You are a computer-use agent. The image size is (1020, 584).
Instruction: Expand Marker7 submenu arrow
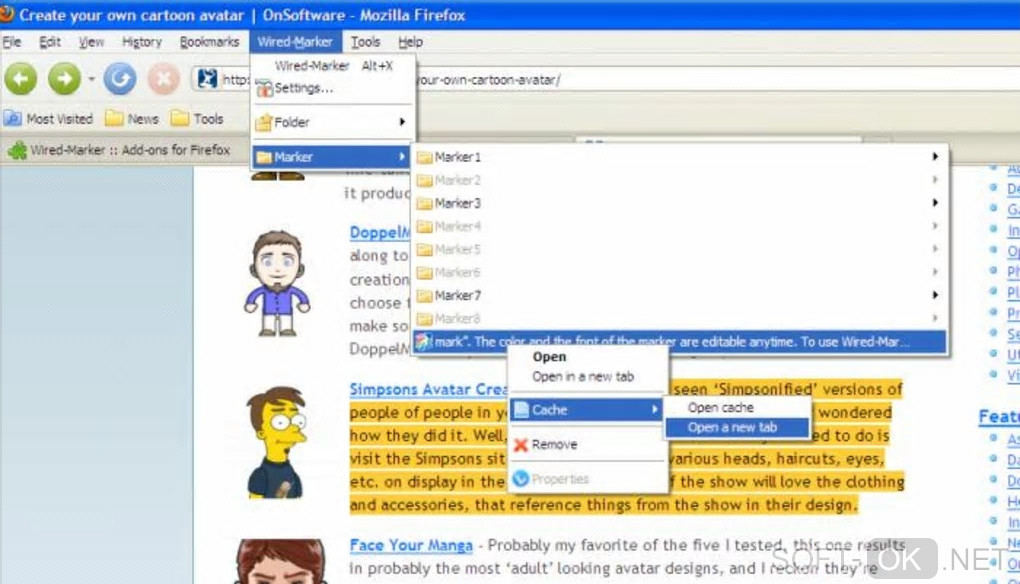click(x=935, y=295)
